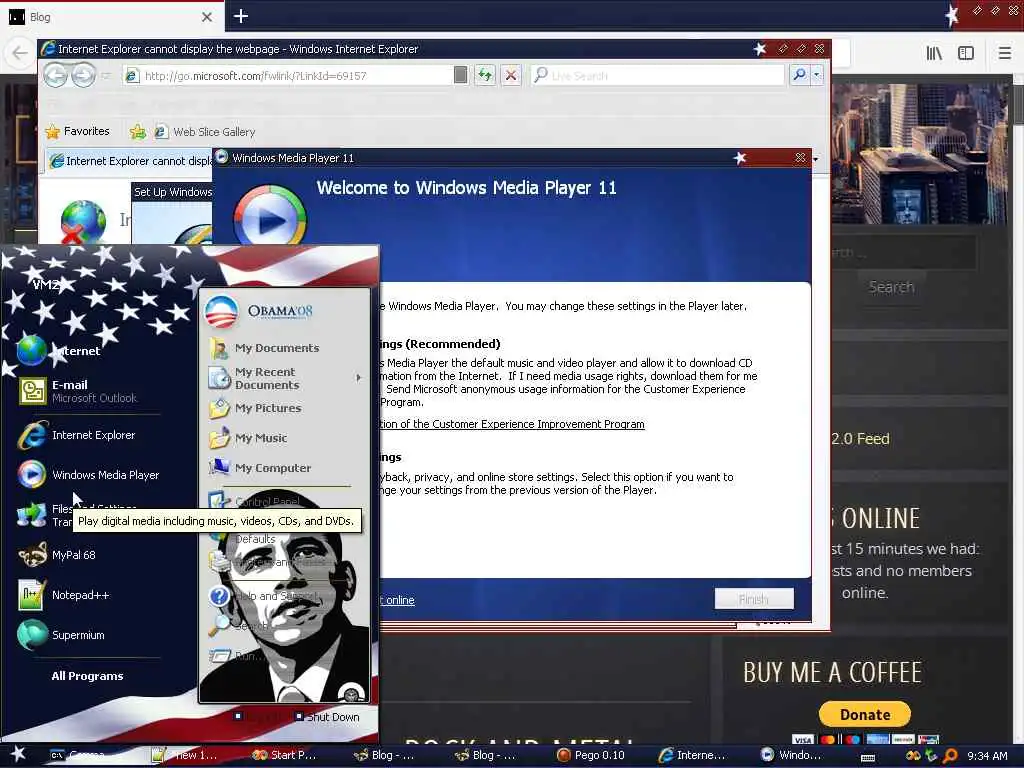1024x768 pixels.
Task: Click the keyboard tray icon
Action: pyautogui.click(x=868, y=758)
